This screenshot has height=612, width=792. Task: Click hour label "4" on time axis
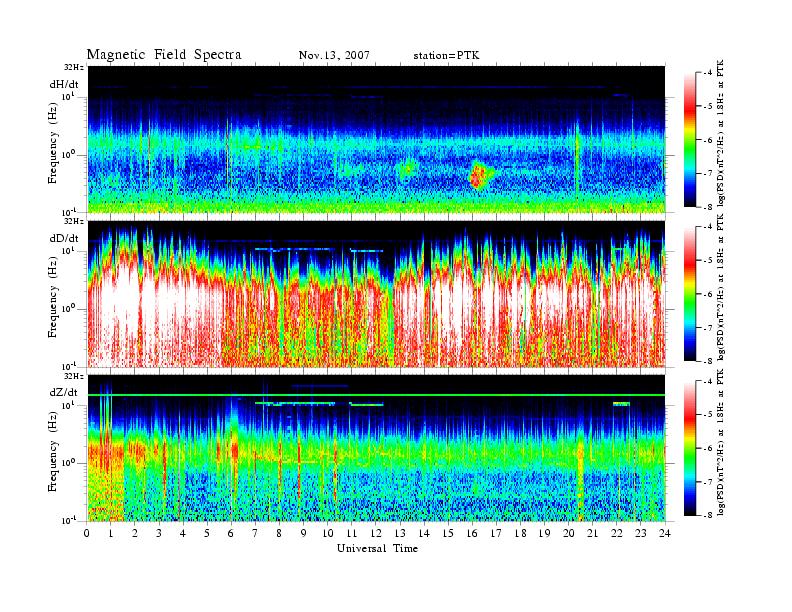(183, 533)
